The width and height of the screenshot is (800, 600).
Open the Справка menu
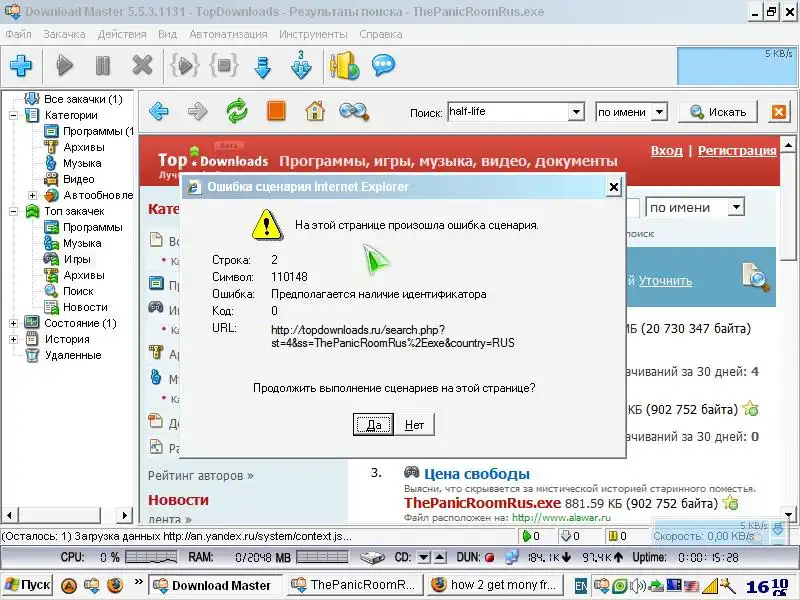pos(381,34)
